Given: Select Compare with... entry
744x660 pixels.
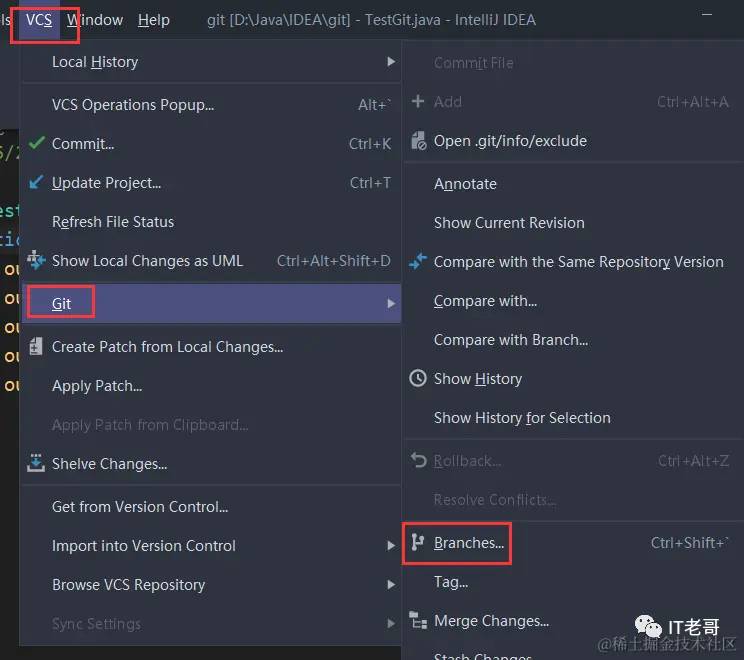Looking at the screenshot, I should pos(573,301).
